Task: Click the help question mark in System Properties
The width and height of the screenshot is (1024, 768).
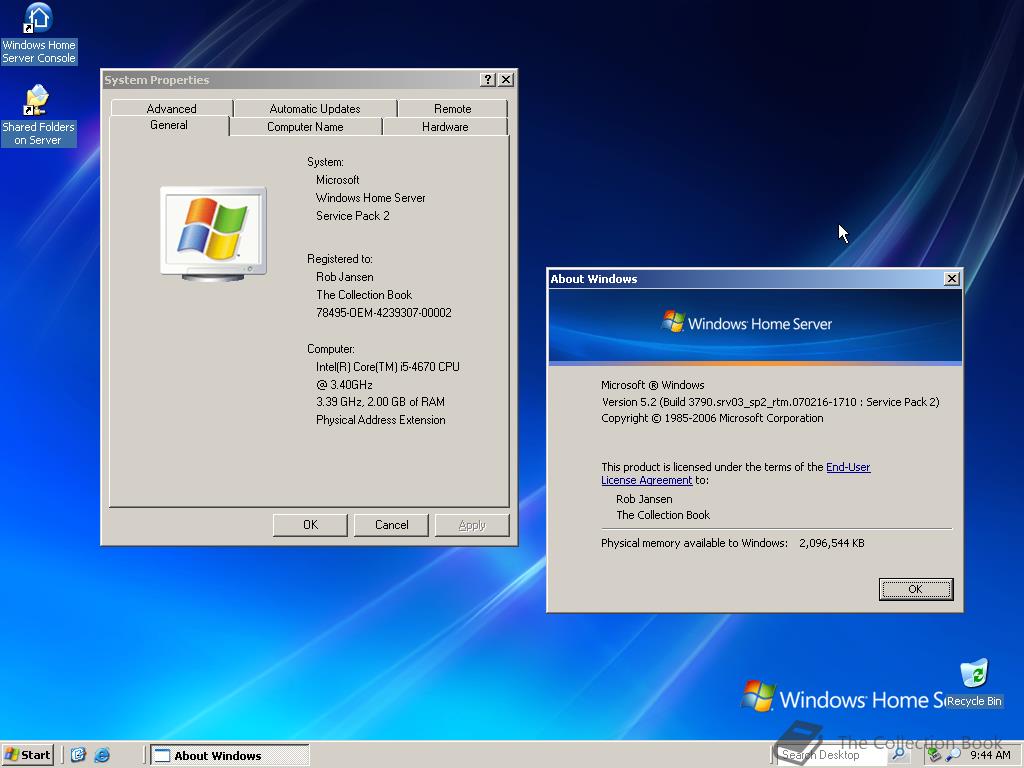Action: coord(487,80)
